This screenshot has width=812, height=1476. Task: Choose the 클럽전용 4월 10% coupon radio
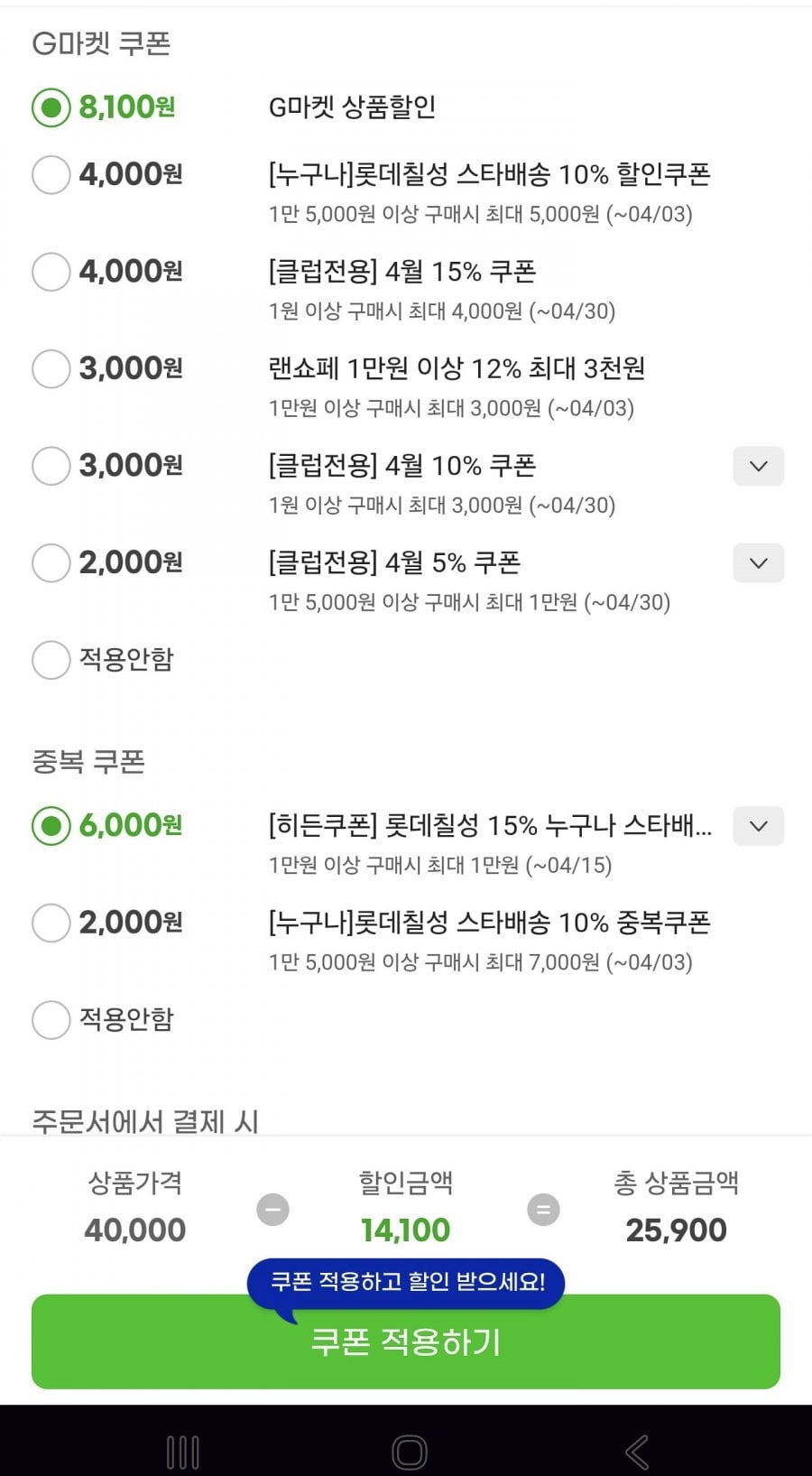(x=51, y=466)
